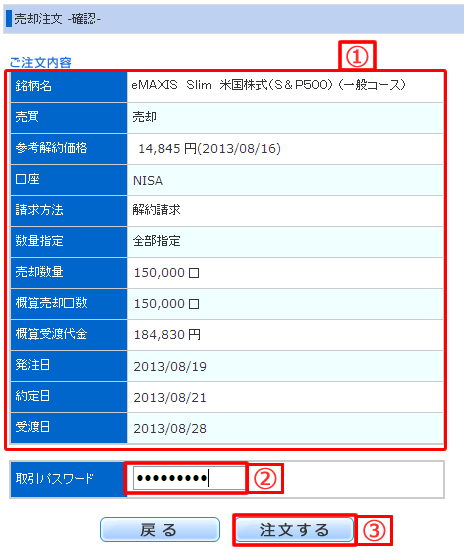Click the 受渡日 row label
This screenshot has height=554, width=464.
click(x=33, y=427)
